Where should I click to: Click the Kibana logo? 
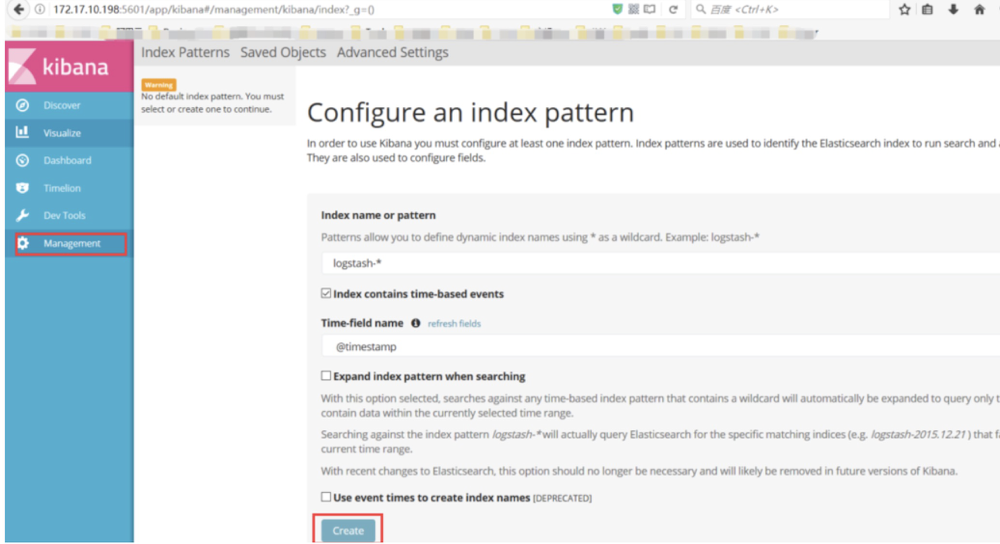[x=69, y=66]
